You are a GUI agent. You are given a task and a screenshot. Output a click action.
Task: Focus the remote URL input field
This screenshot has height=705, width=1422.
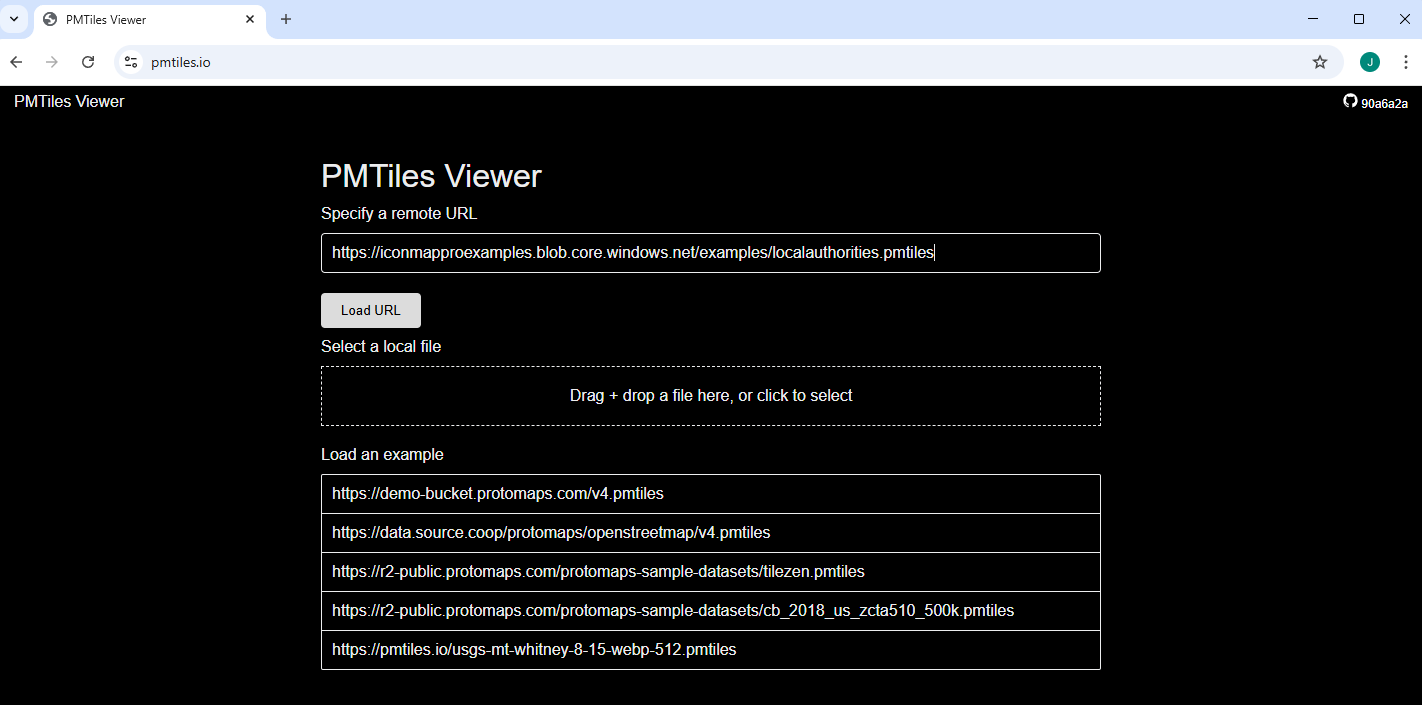pos(710,253)
